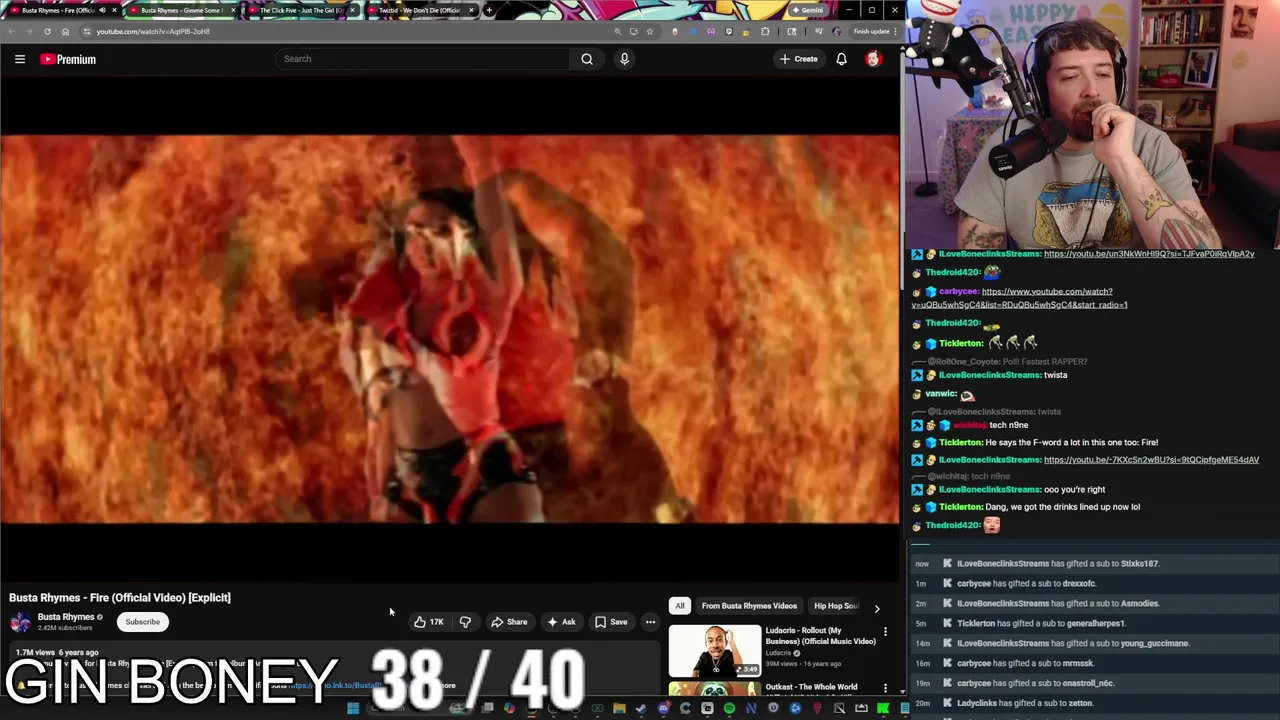Go back in browser history
The width and height of the screenshot is (1280, 720).
tap(11, 31)
